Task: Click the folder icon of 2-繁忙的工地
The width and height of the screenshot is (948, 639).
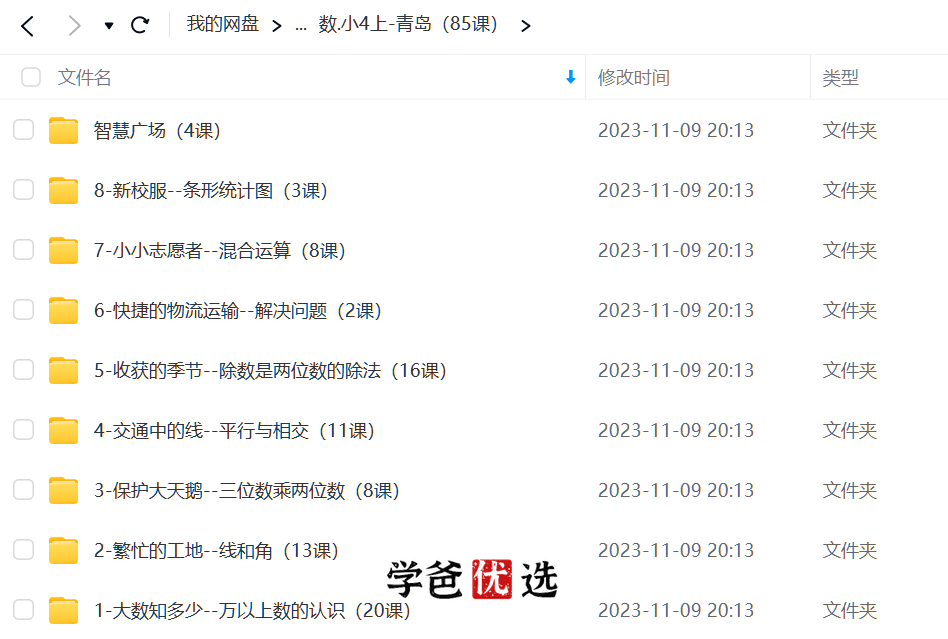Action: (x=63, y=550)
